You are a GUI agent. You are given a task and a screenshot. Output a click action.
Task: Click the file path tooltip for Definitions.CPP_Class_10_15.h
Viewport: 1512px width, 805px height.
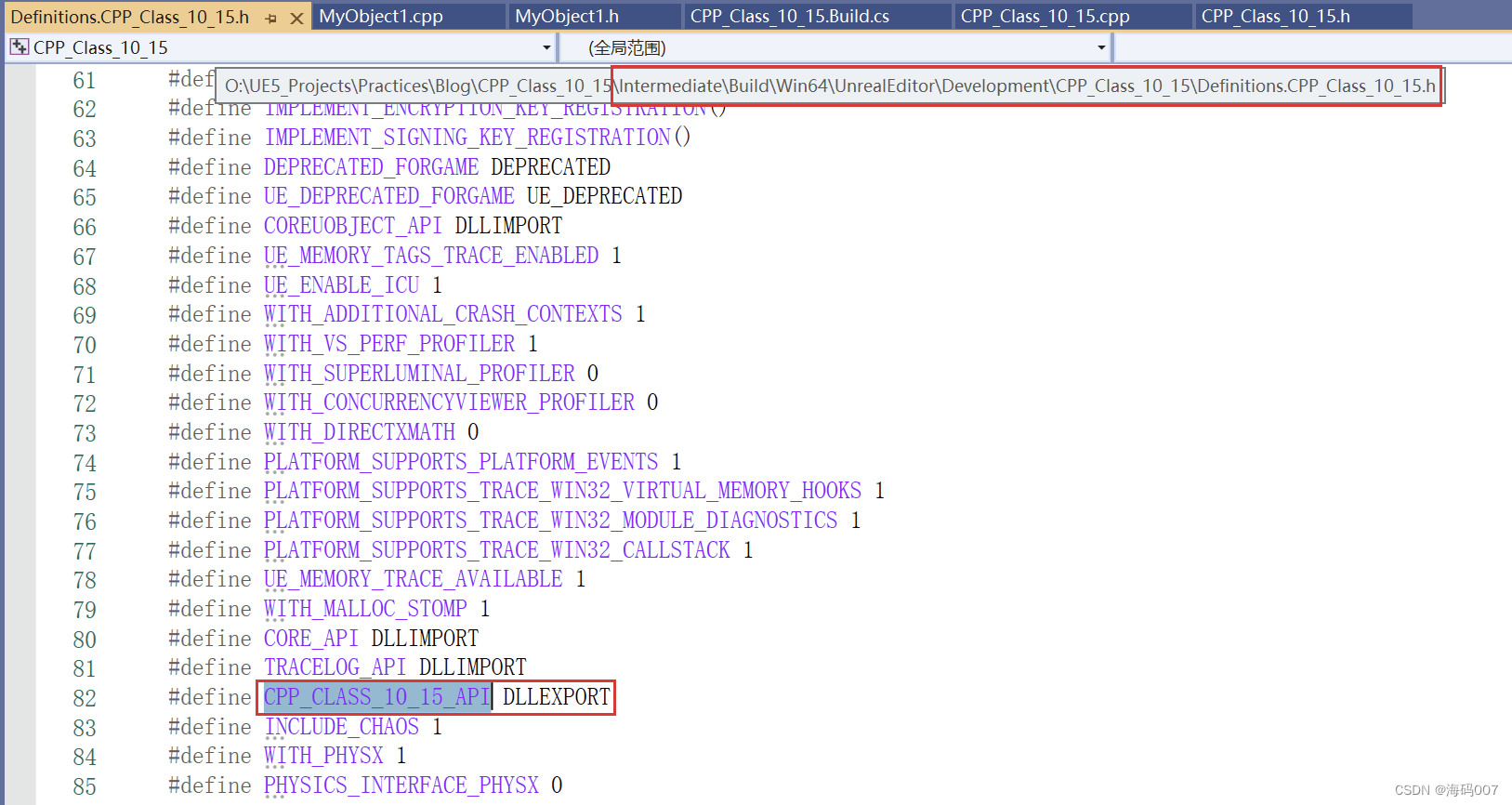(x=830, y=86)
